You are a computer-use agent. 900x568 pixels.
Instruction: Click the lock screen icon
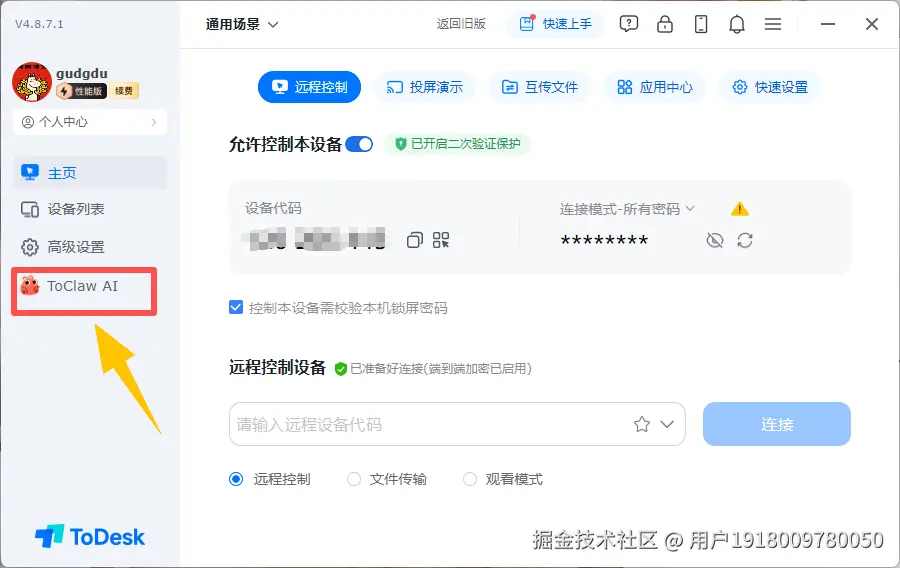coord(665,24)
